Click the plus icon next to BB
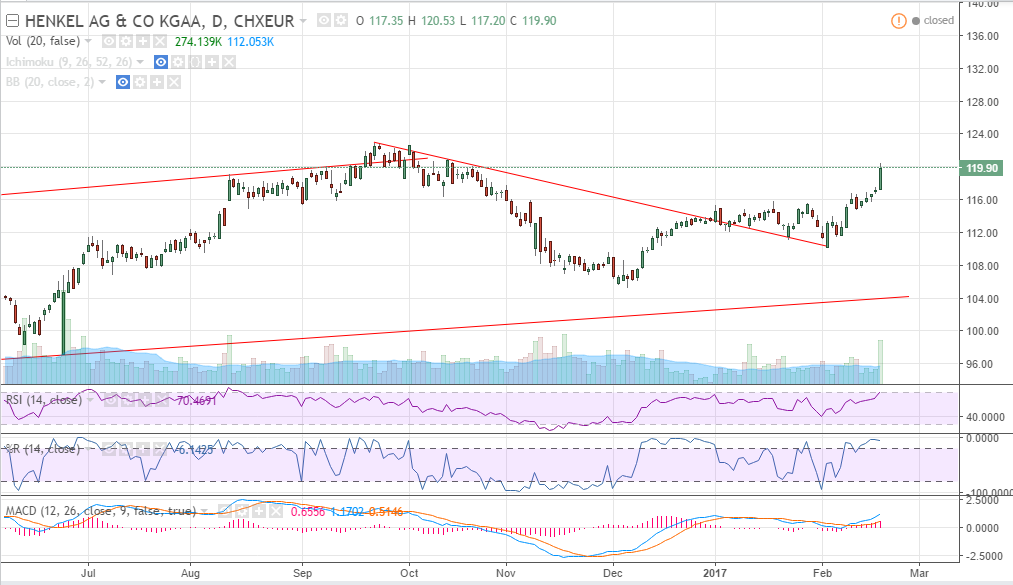Viewport: 1013px width, 585px height. click(156, 82)
